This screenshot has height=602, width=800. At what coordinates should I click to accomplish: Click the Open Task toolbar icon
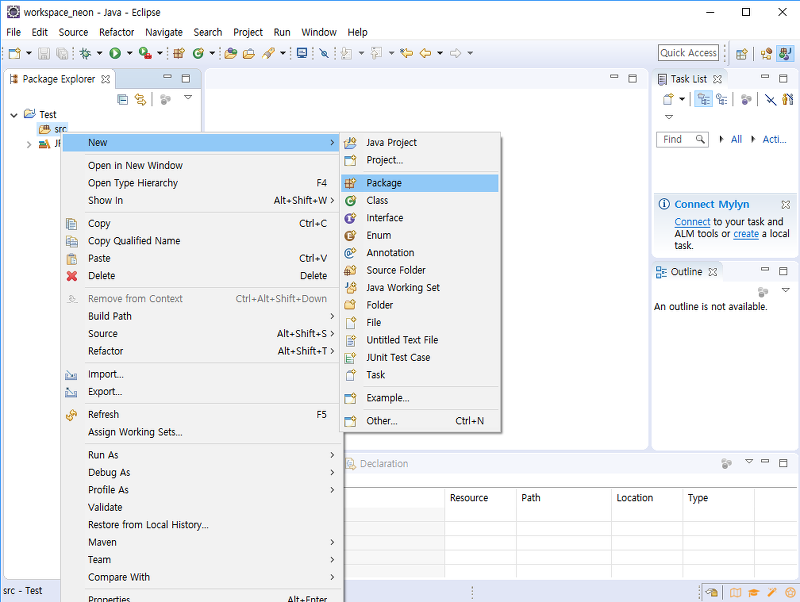point(249,53)
